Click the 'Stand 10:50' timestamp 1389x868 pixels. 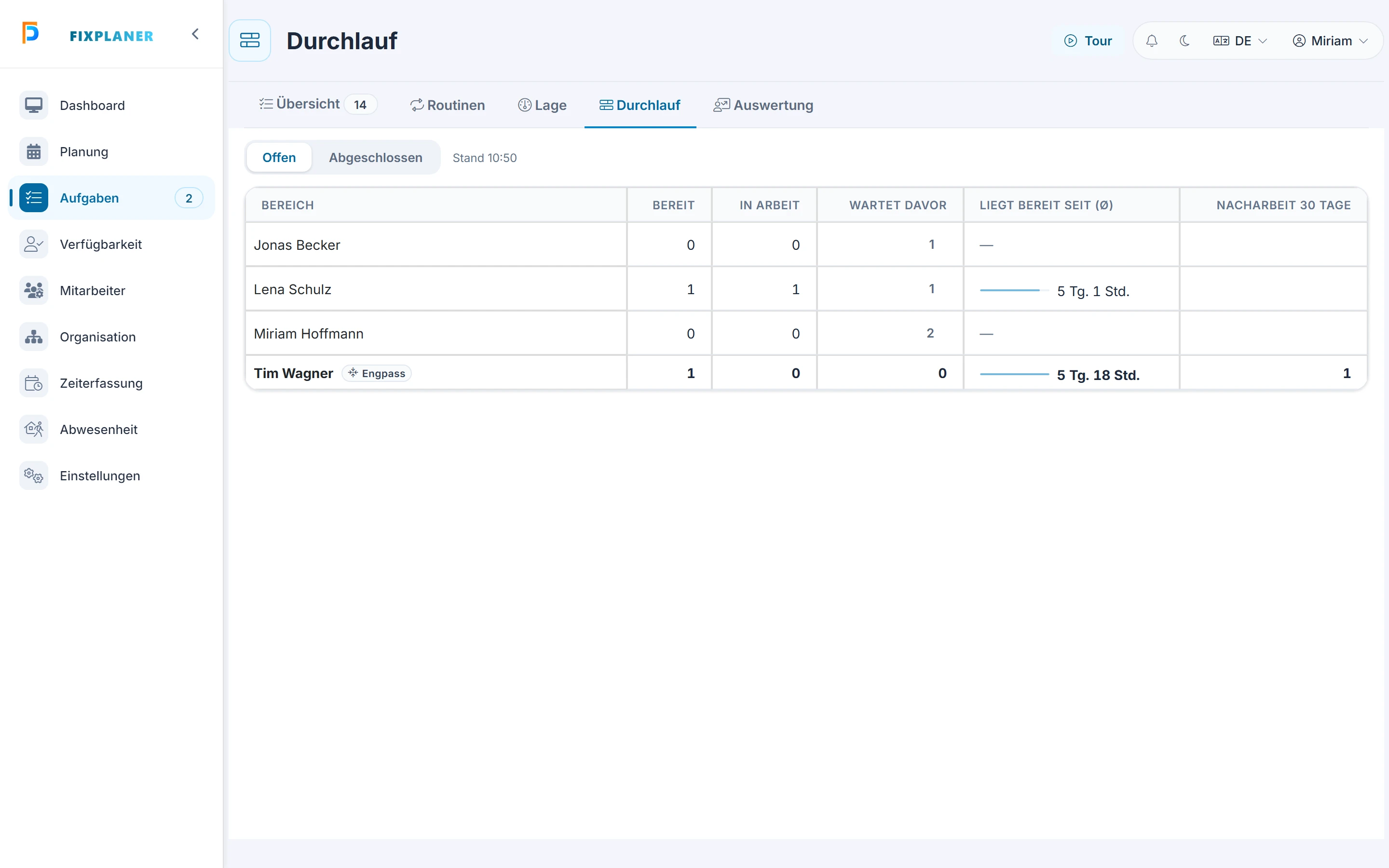(484, 158)
